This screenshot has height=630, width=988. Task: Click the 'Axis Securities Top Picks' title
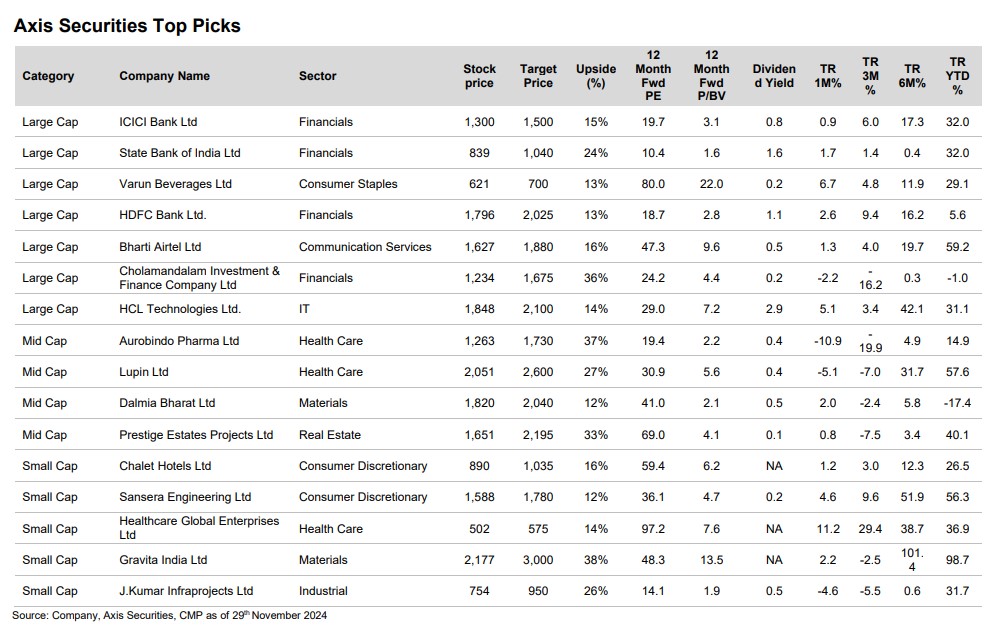click(x=127, y=26)
